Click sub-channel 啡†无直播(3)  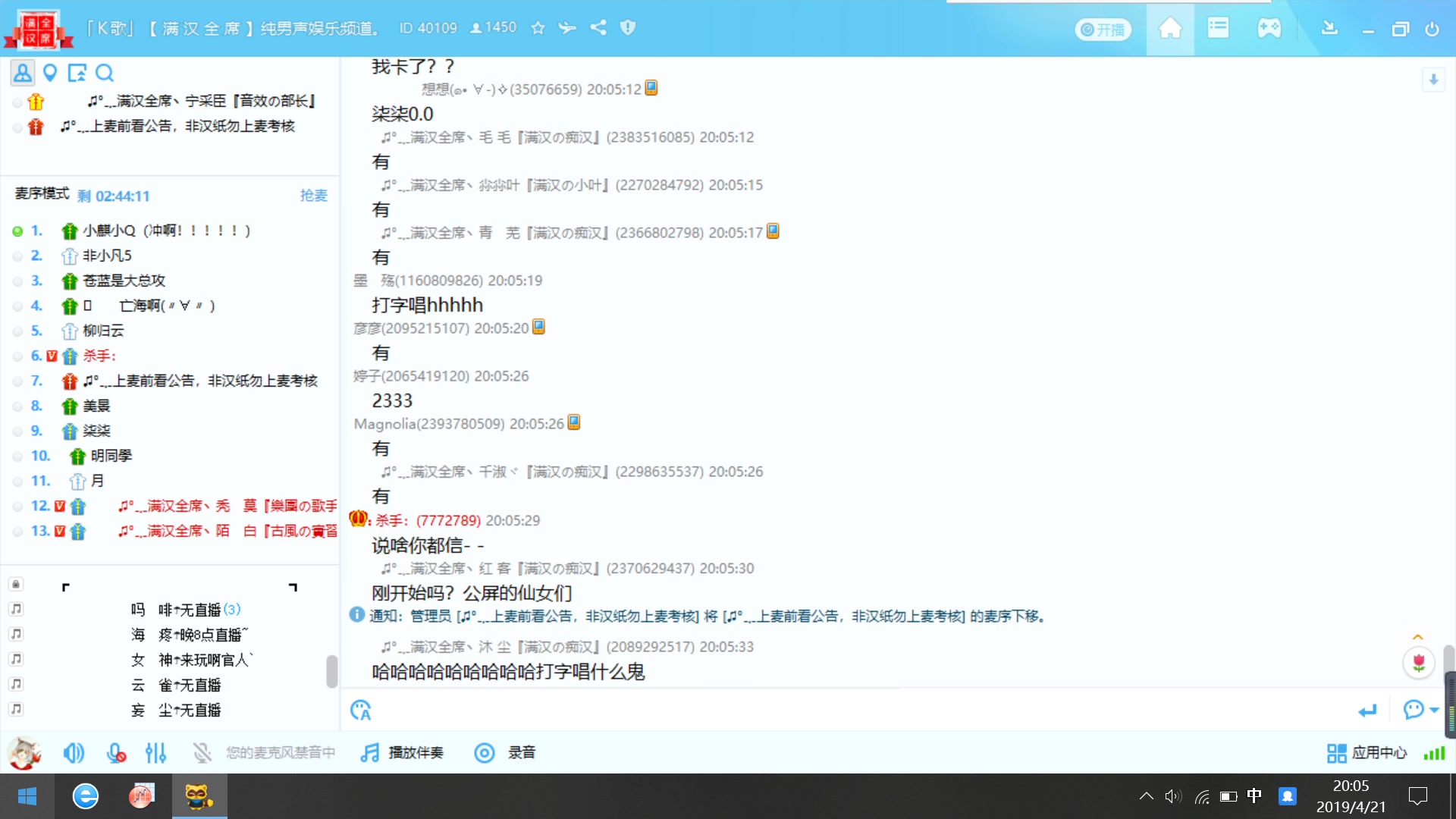[x=186, y=610]
